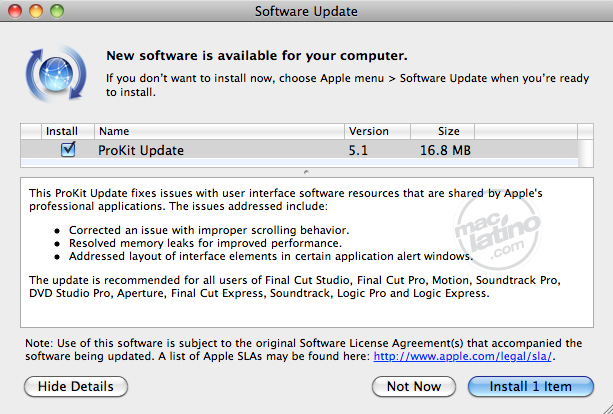Click the window resize grip corner

coord(607,409)
